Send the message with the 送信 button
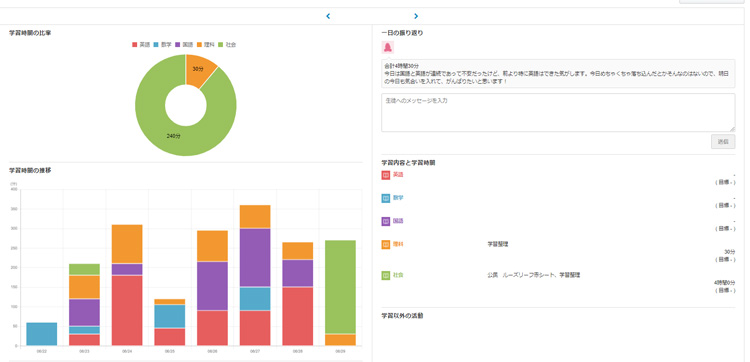Image resolution: width=750 pixels, height=362 pixels. pos(723,142)
